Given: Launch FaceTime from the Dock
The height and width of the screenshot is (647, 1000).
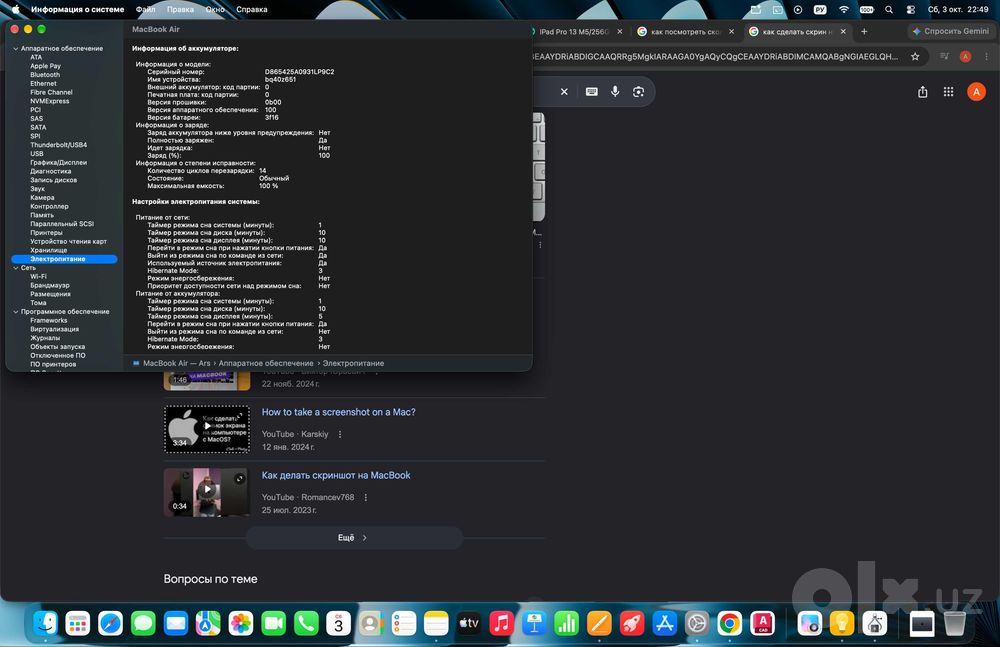Looking at the screenshot, I should coord(273,623).
